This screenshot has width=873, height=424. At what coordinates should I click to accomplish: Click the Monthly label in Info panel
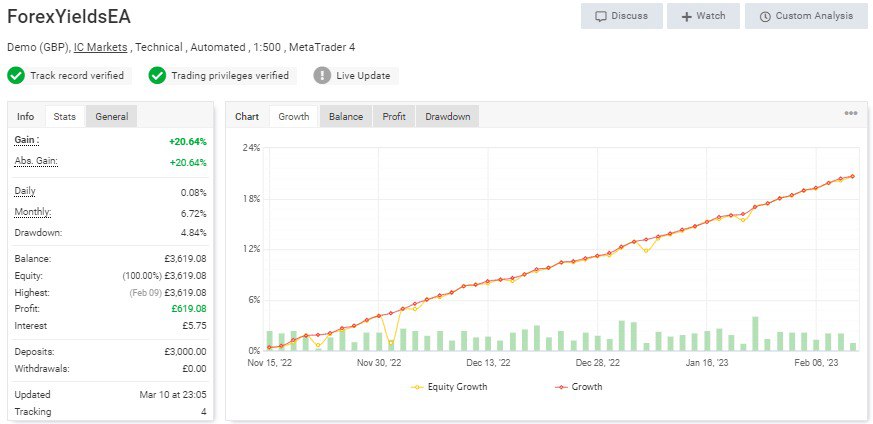[x=33, y=212]
